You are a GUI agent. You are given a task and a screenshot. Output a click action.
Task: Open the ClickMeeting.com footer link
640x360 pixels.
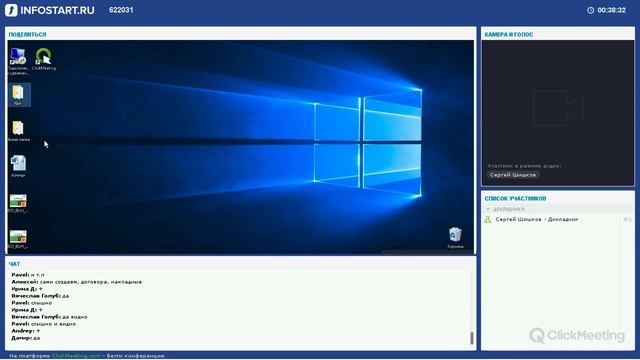point(76,356)
